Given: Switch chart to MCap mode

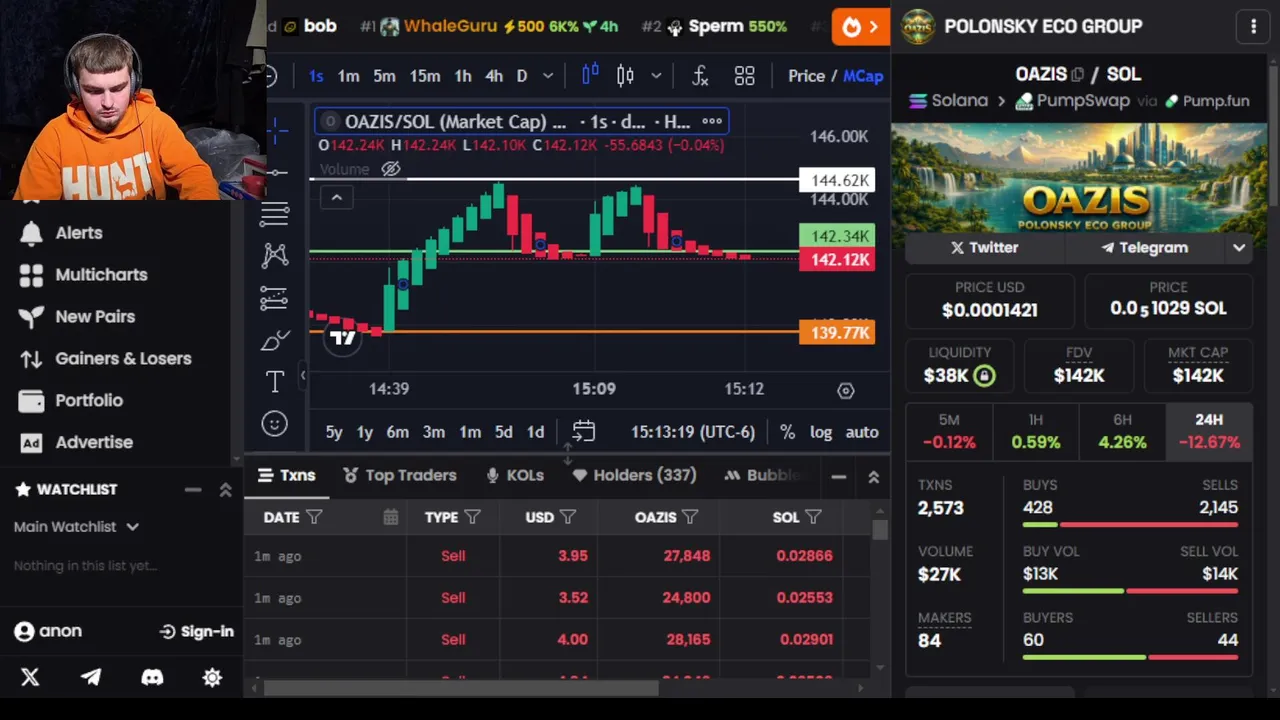Looking at the screenshot, I should pyautogui.click(x=863, y=76).
